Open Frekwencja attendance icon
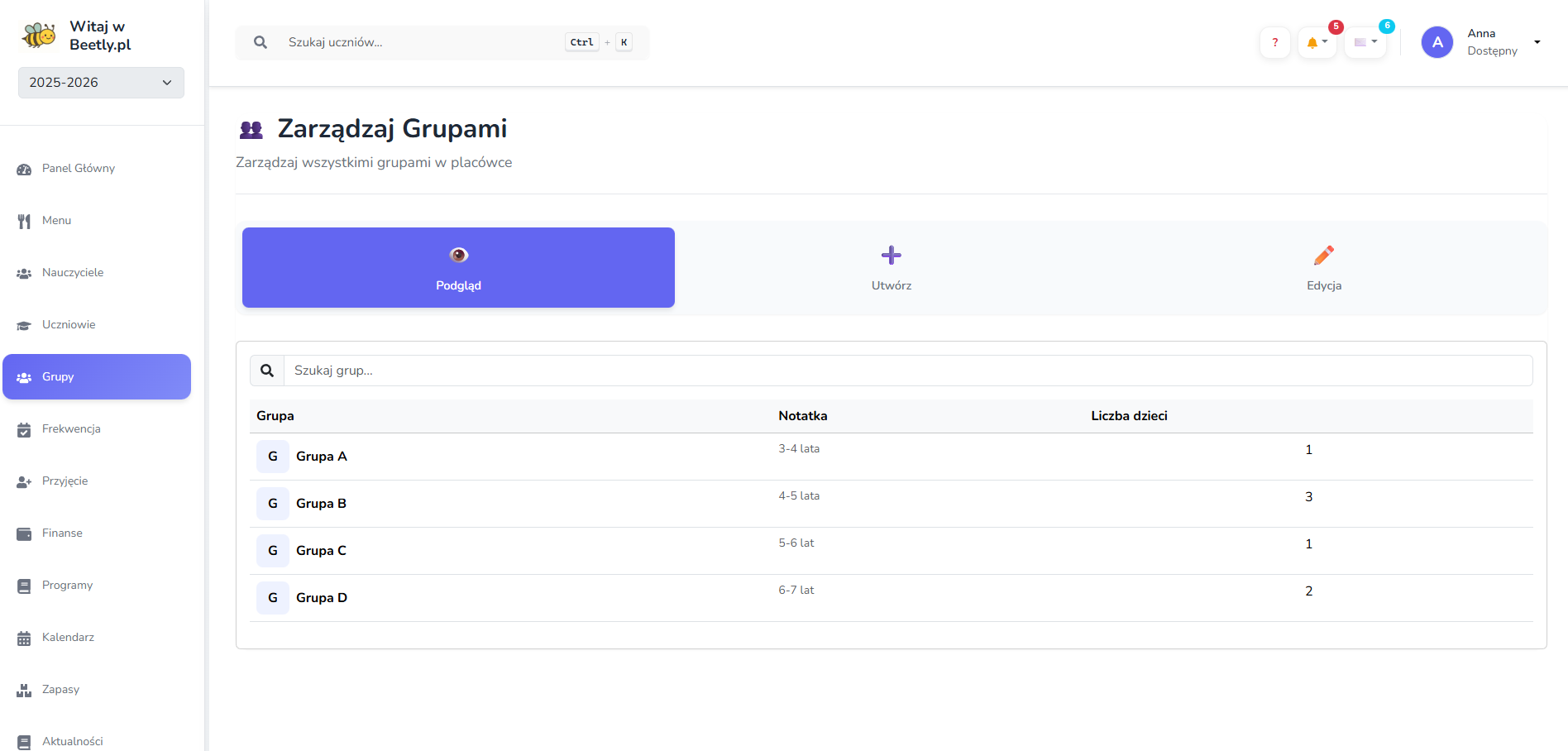Image resolution: width=1568 pixels, height=751 pixels. click(x=23, y=428)
